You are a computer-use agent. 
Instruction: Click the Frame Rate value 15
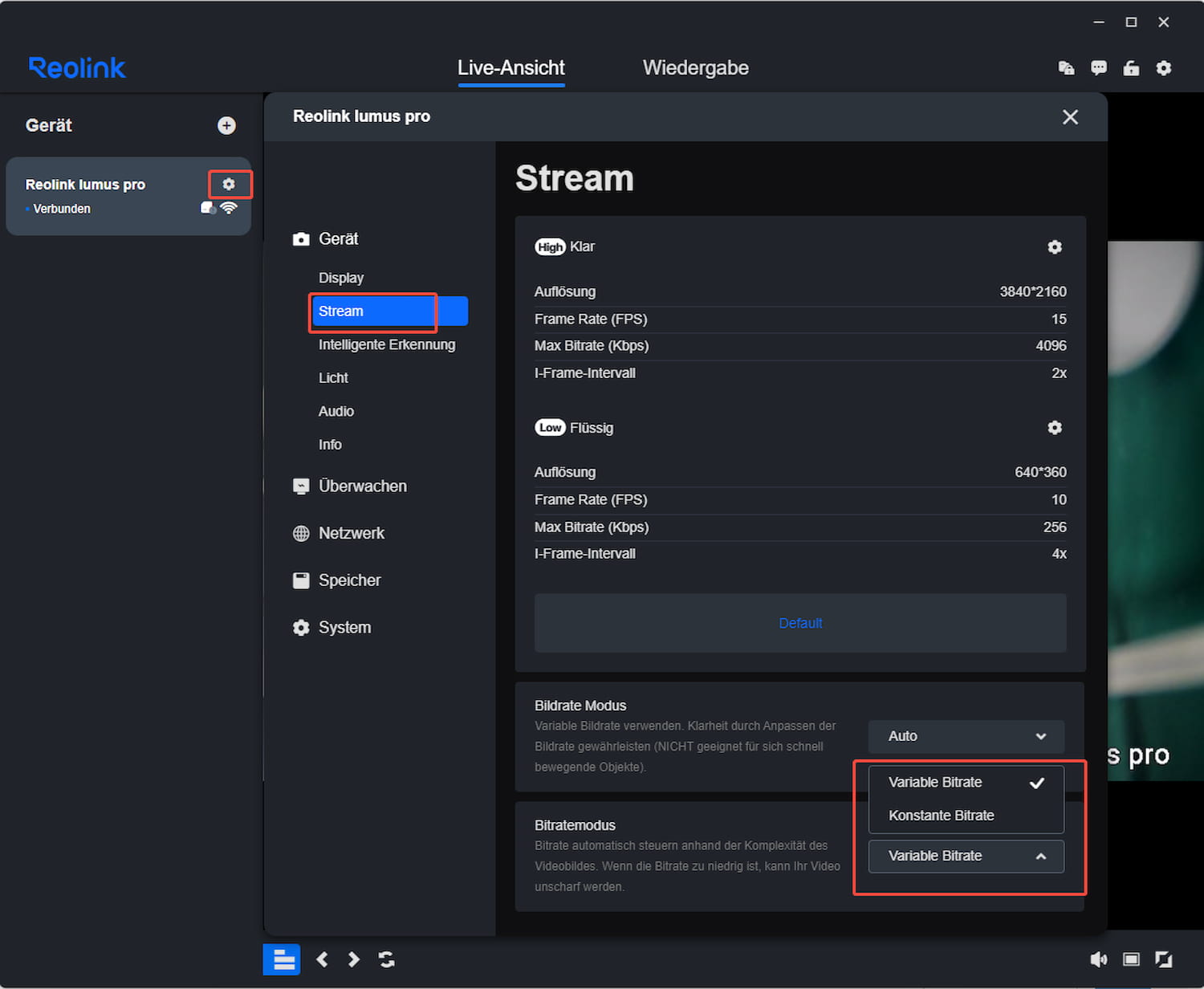tap(1060, 319)
